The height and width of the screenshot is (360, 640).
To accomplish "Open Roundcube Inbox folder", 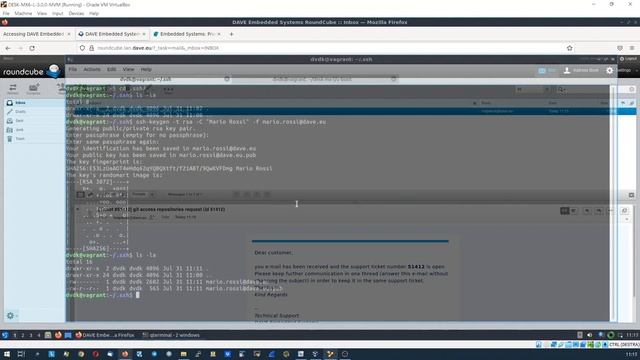I will pos(34,103).
